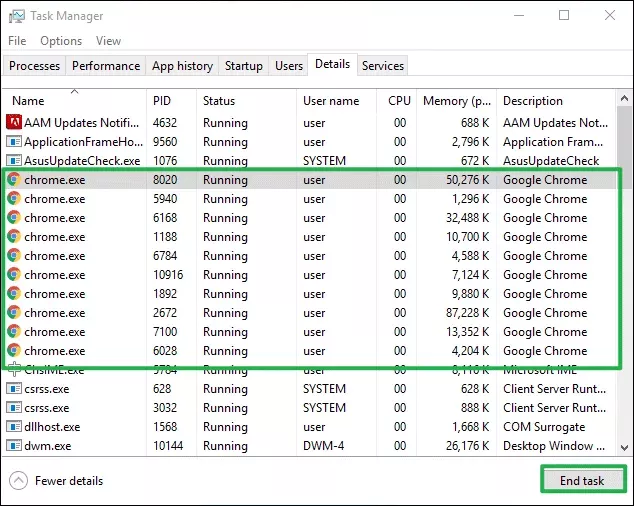634x506 pixels.
Task: Click the ApplicationFrameHost process icon
Action: pyautogui.click(x=14, y=142)
